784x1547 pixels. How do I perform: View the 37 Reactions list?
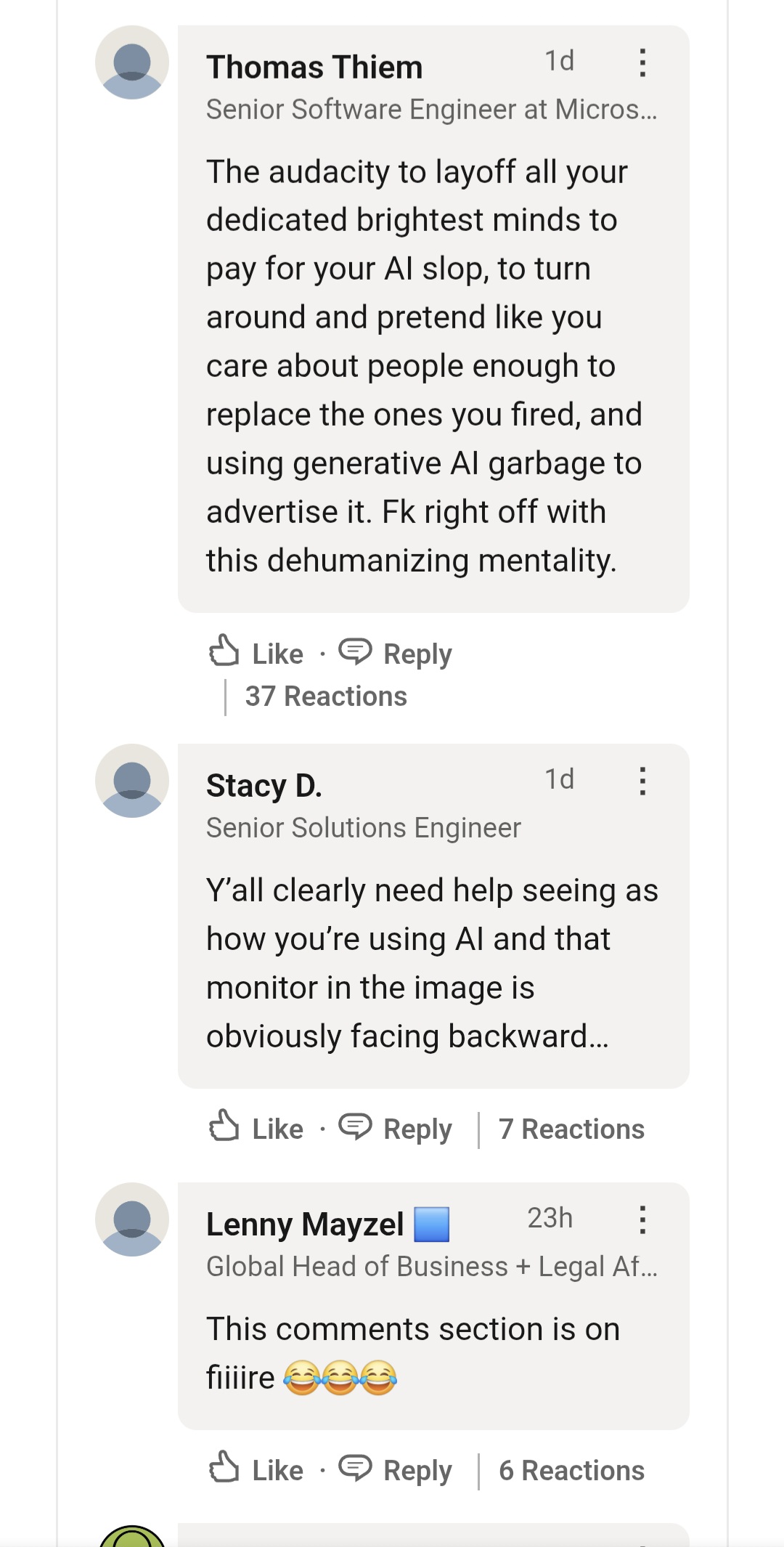pos(326,697)
